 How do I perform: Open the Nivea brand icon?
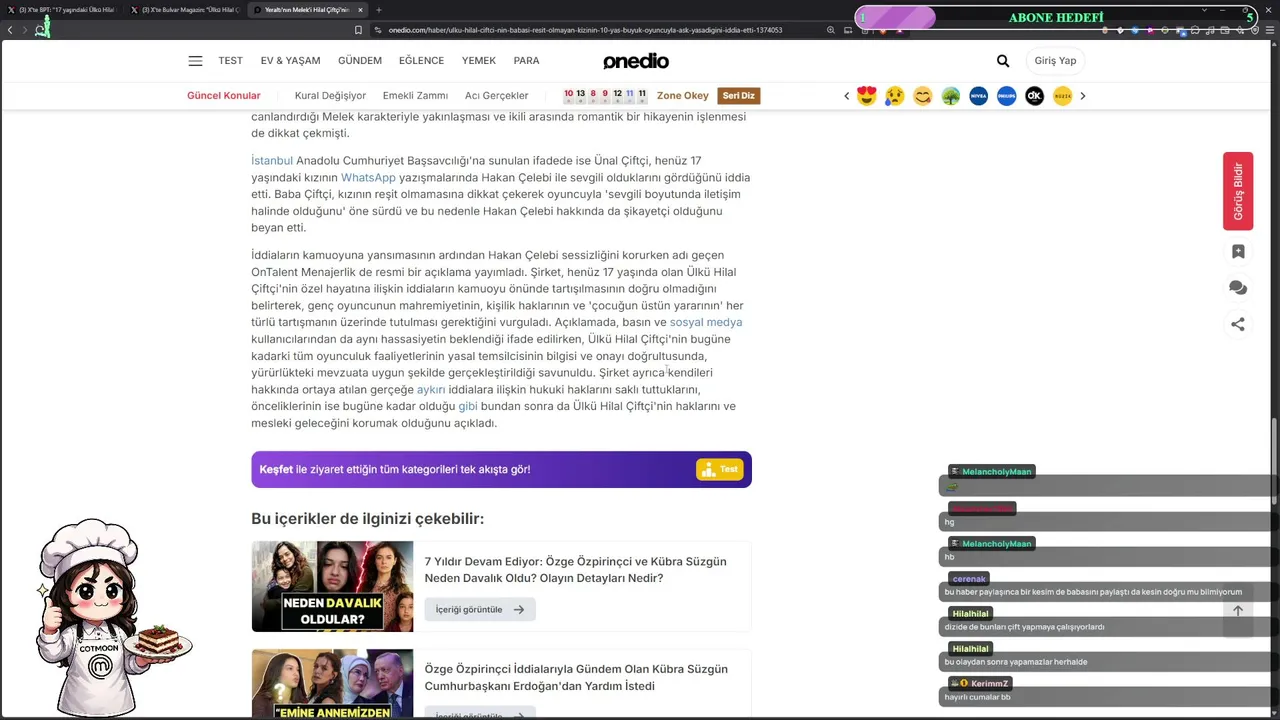[x=979, y=96]
